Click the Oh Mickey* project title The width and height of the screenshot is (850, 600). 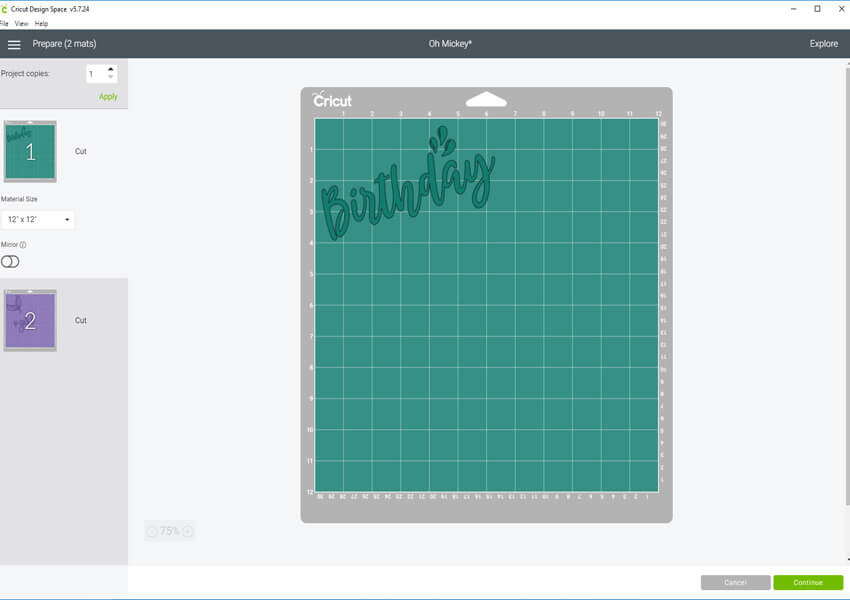click(x=450, y=44)
